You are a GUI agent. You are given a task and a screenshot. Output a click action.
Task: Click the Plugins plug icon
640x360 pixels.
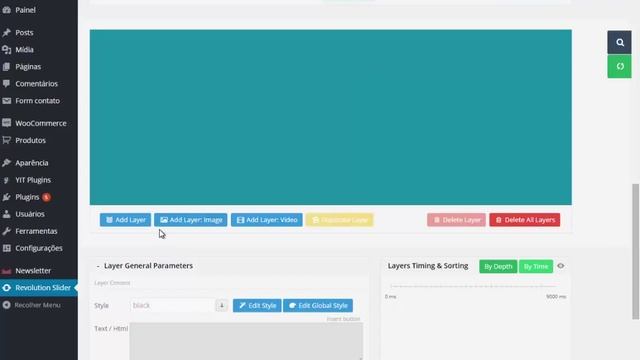7,197
